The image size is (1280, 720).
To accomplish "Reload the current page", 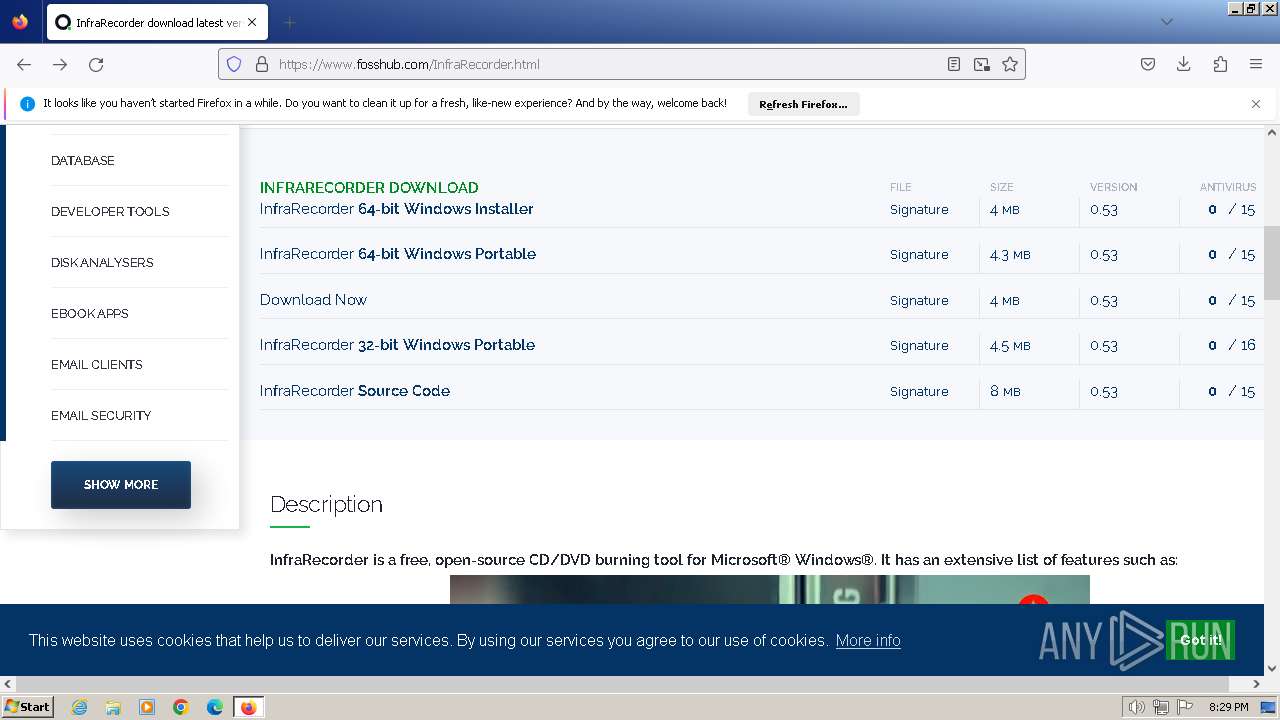I will tap(96, 64).
